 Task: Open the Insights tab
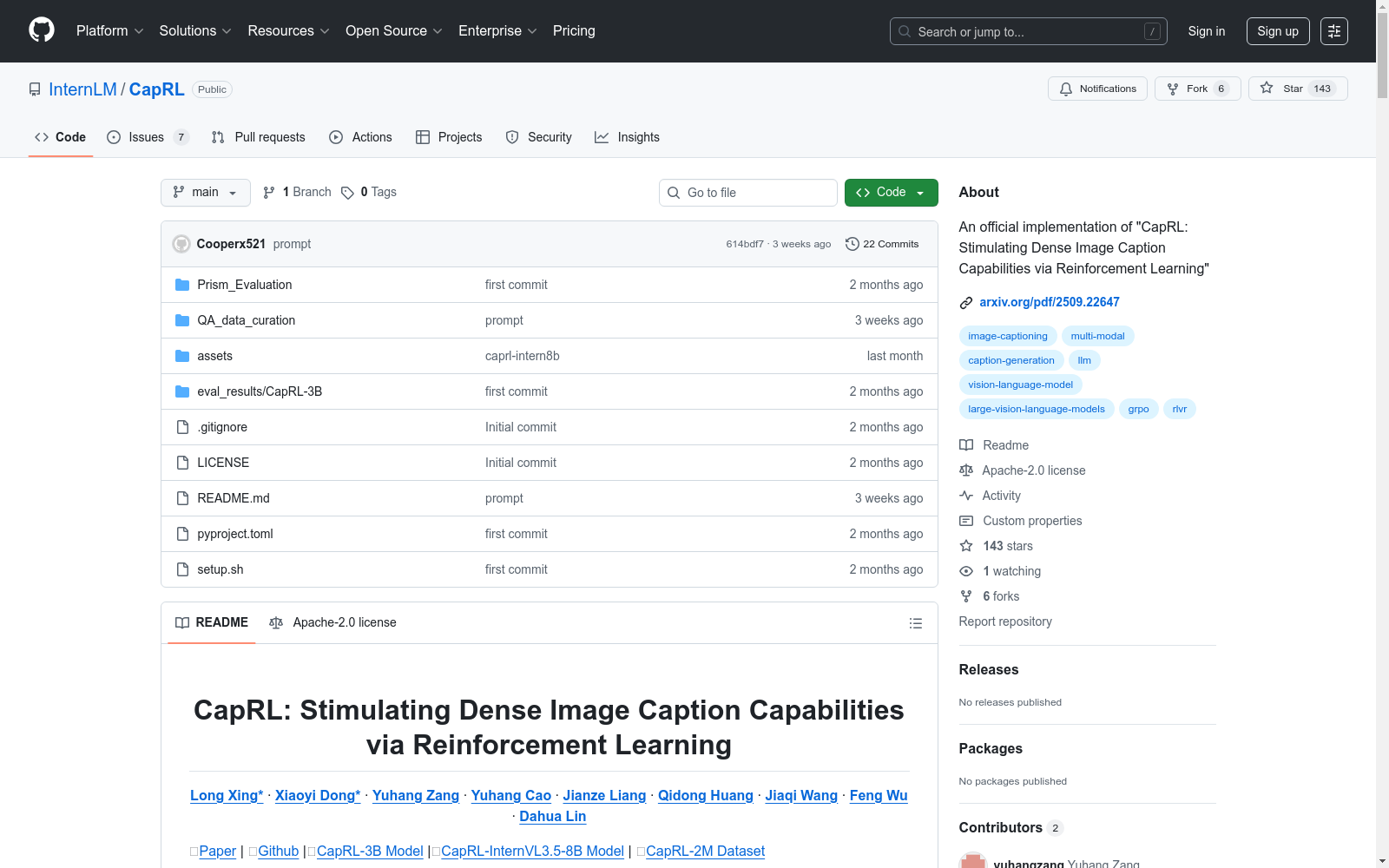(627, 137)
